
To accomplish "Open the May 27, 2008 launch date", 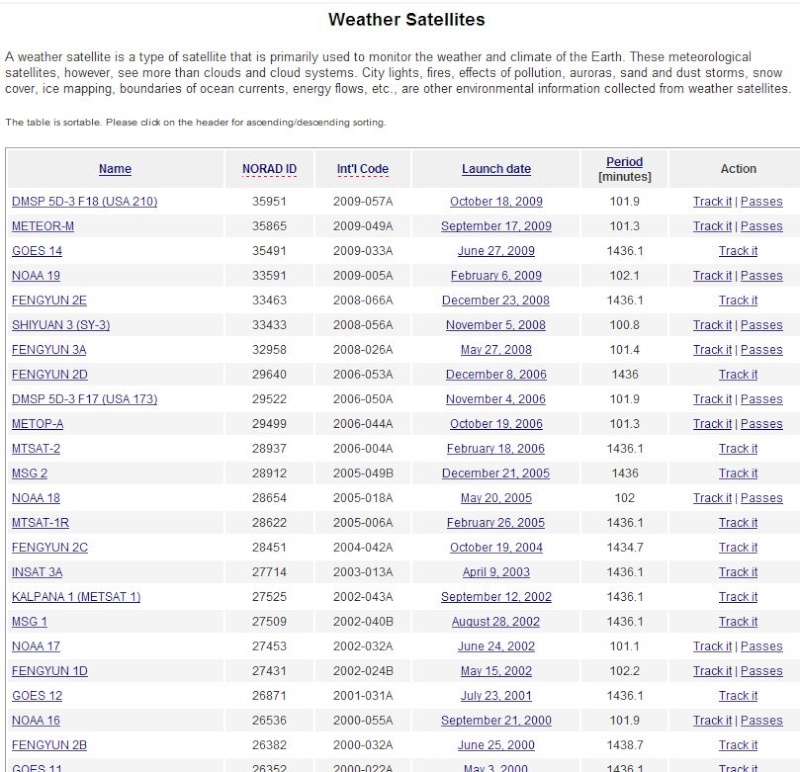I will point(496,350).
